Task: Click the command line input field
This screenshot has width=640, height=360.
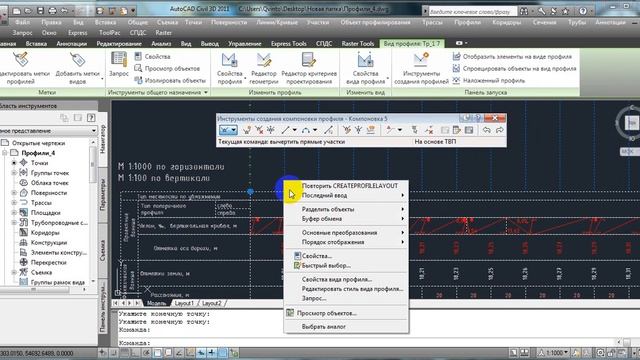Action: (366, 343)
